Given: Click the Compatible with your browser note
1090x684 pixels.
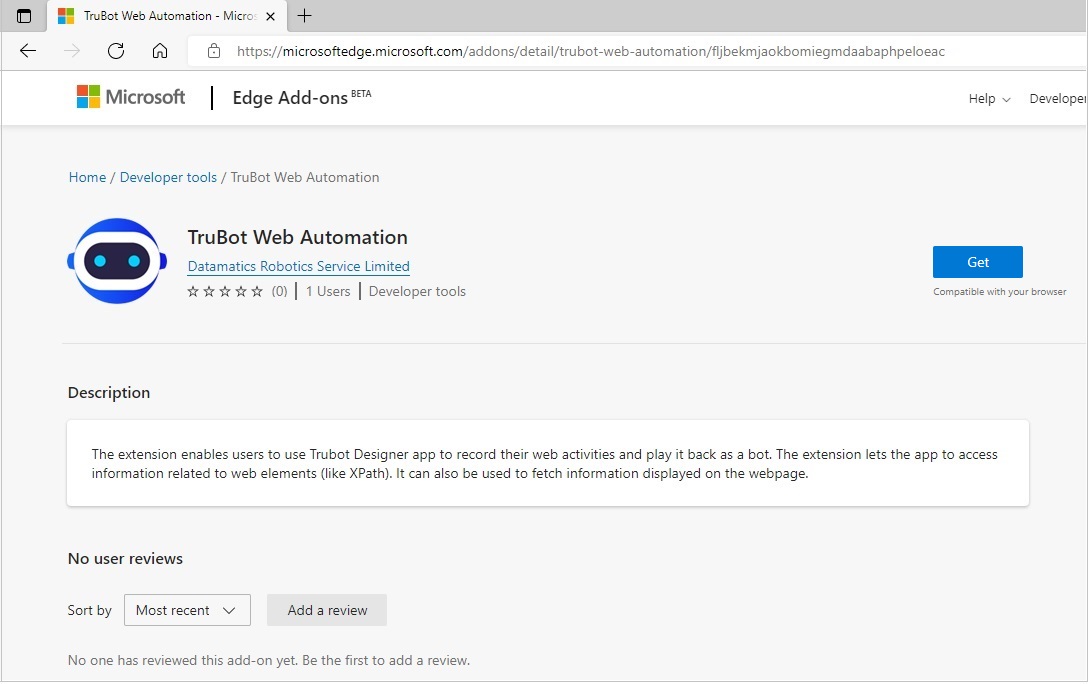Looking at the screenshot, I should [x=1000, y=292].
